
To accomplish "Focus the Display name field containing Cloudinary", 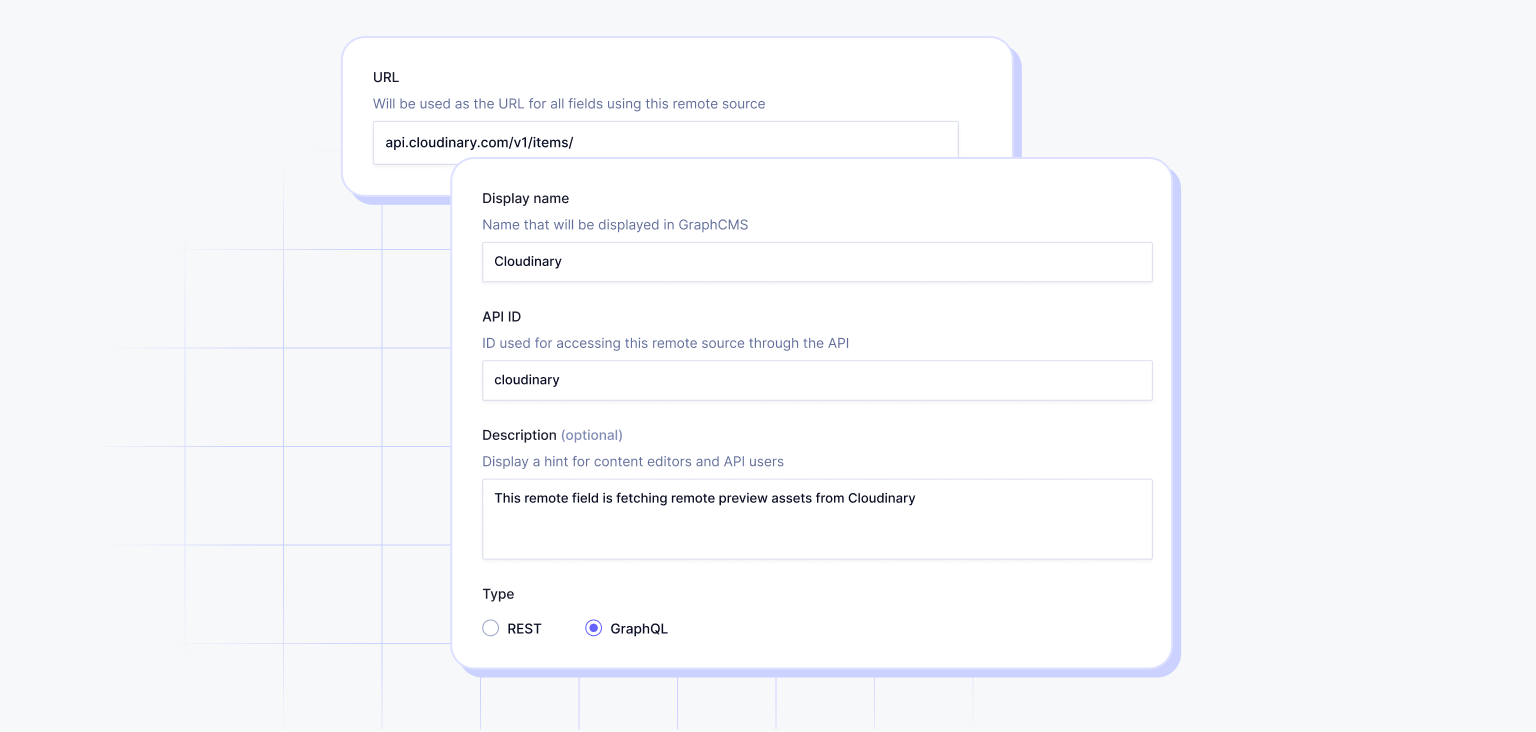I will pyautogui.click(x=817, y=262).
